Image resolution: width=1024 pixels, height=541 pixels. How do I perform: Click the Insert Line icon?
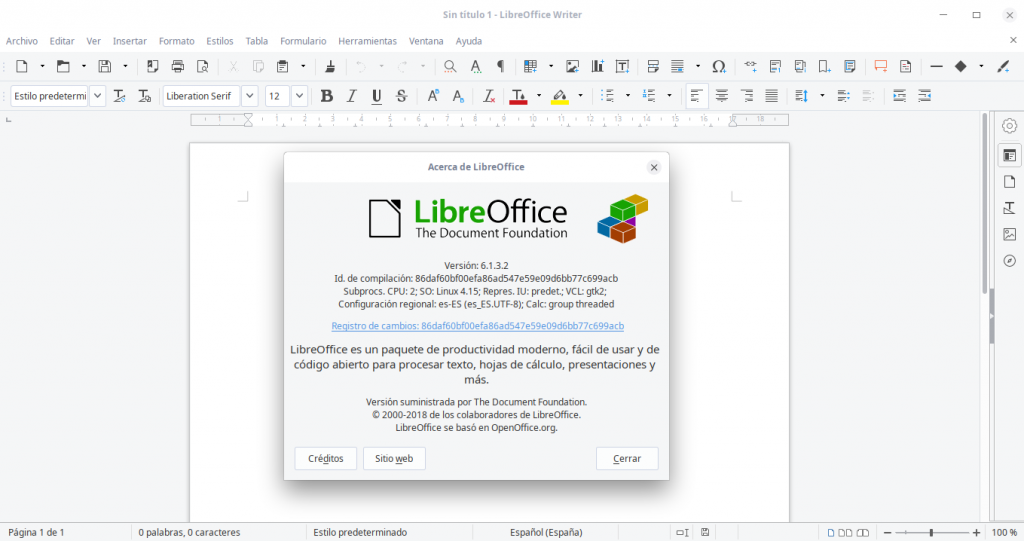[x=936, y=66]
